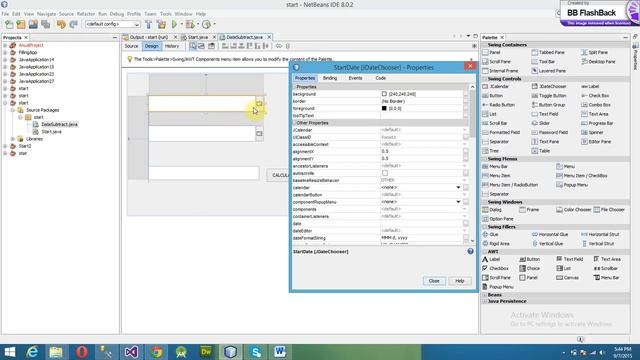Click the Redo toolbar icon
640x360 pixels.
click(x=73, y=24)
